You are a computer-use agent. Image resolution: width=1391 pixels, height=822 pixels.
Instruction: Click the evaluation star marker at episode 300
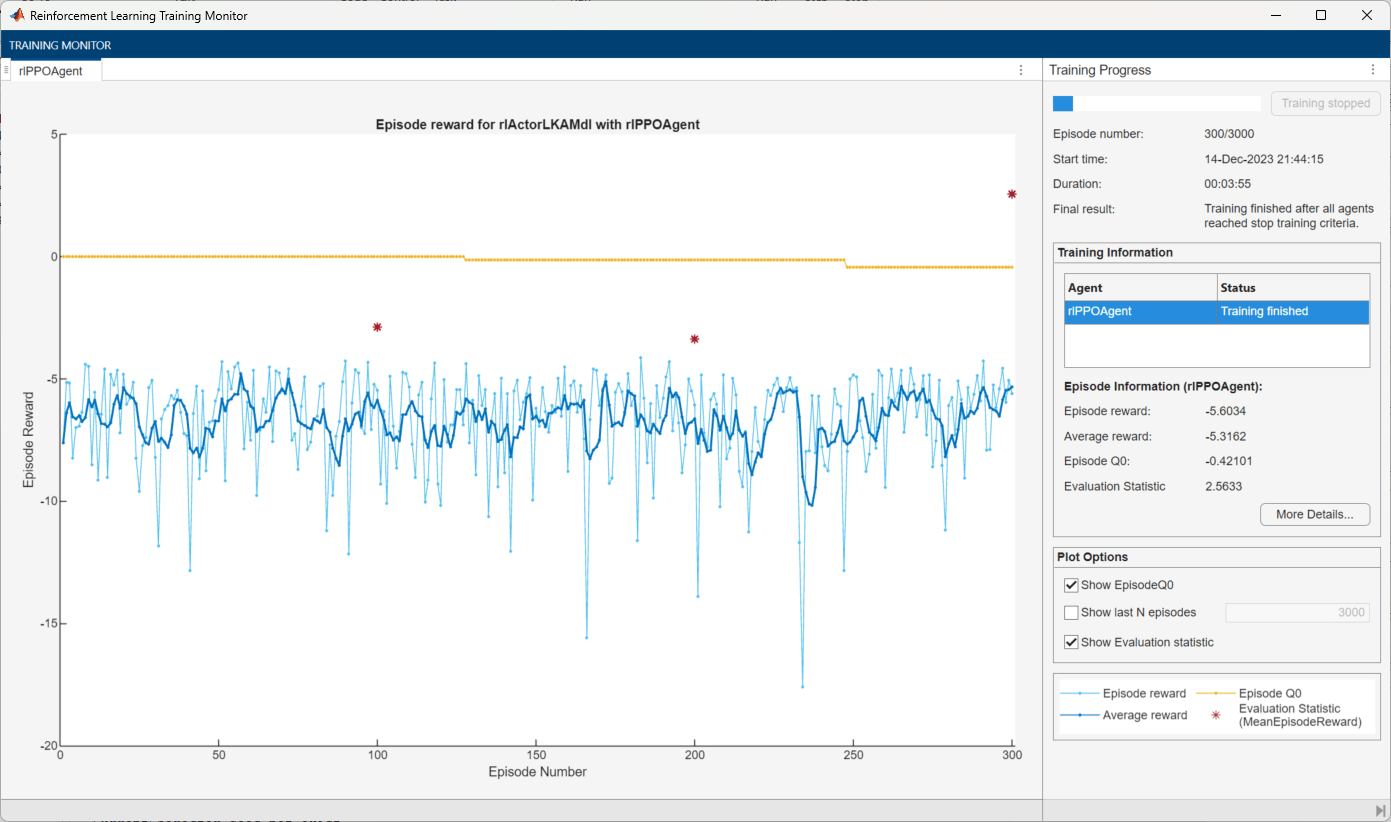tap(1012, 194)
